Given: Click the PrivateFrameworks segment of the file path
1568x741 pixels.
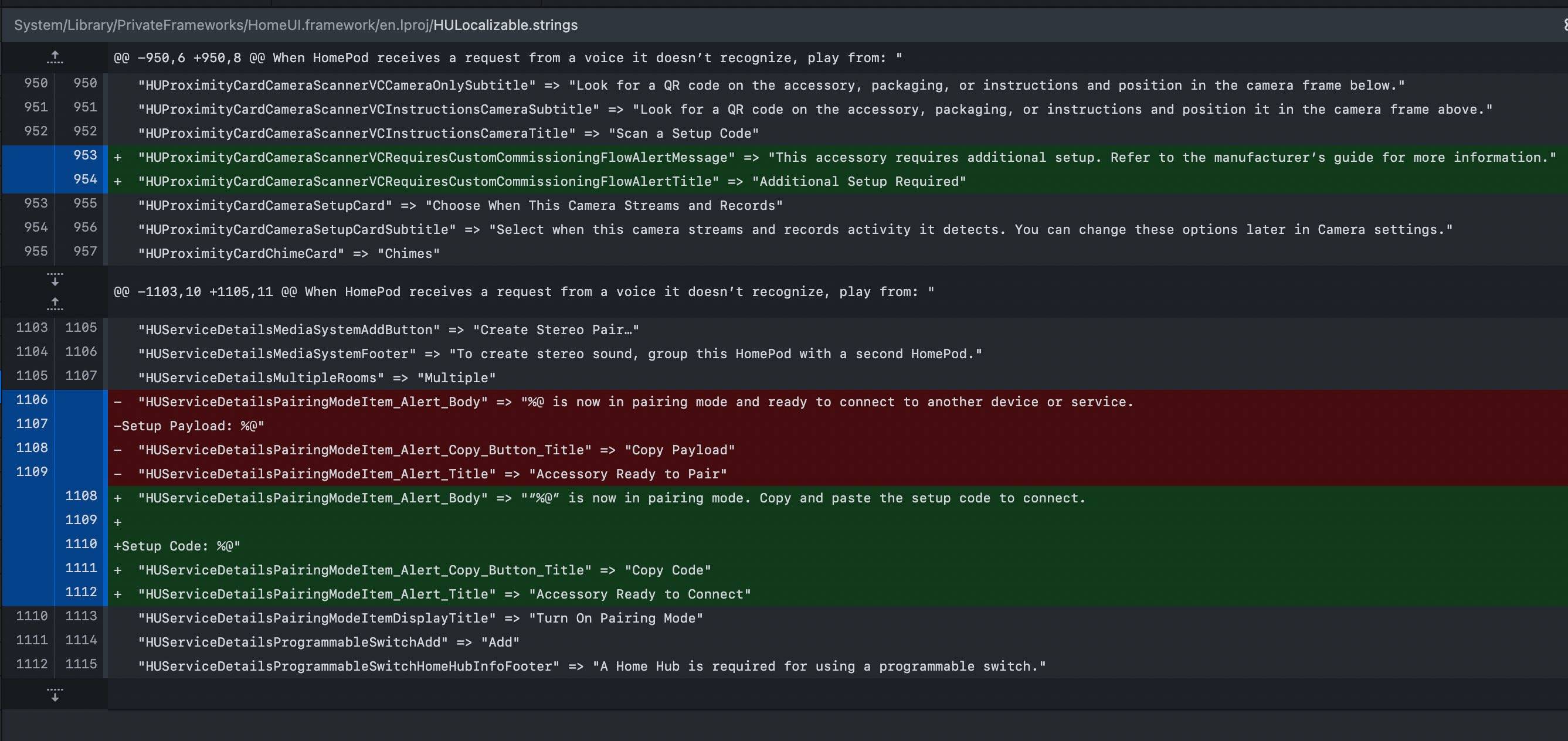Looking at the screenshot, I should [x=179, y=25].
